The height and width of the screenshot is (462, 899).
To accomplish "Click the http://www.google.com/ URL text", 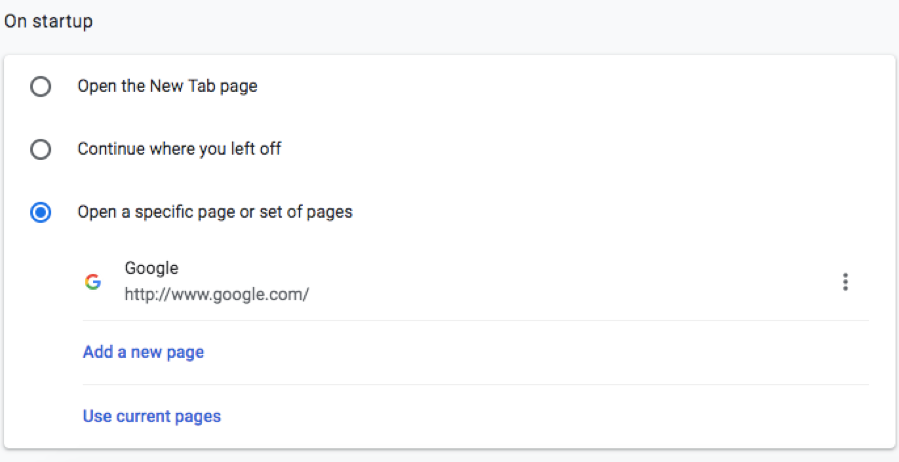I will pos(216,295).
